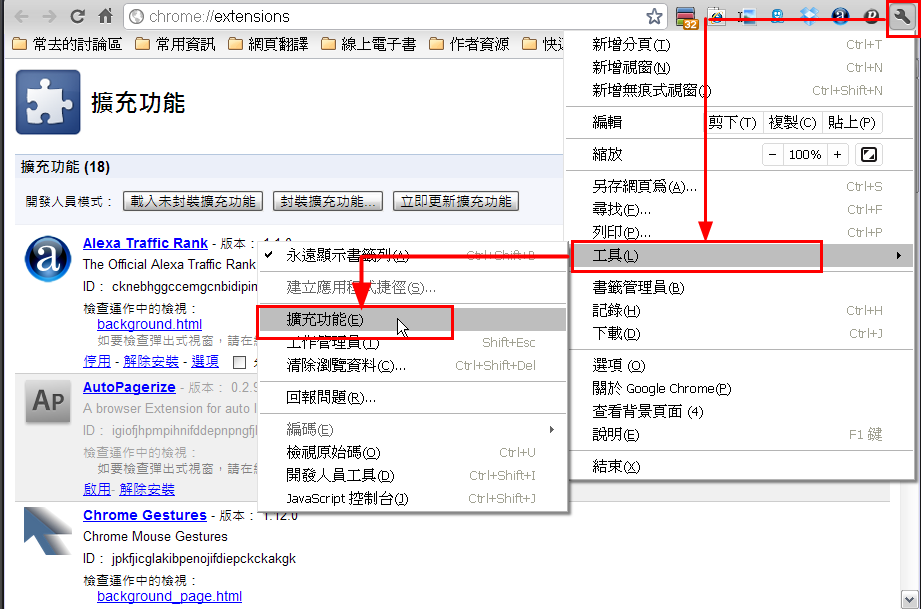Decrease zoom with the minus button
Image resolution: width=921 pixels, height=609 pixels.
[772, 154]
